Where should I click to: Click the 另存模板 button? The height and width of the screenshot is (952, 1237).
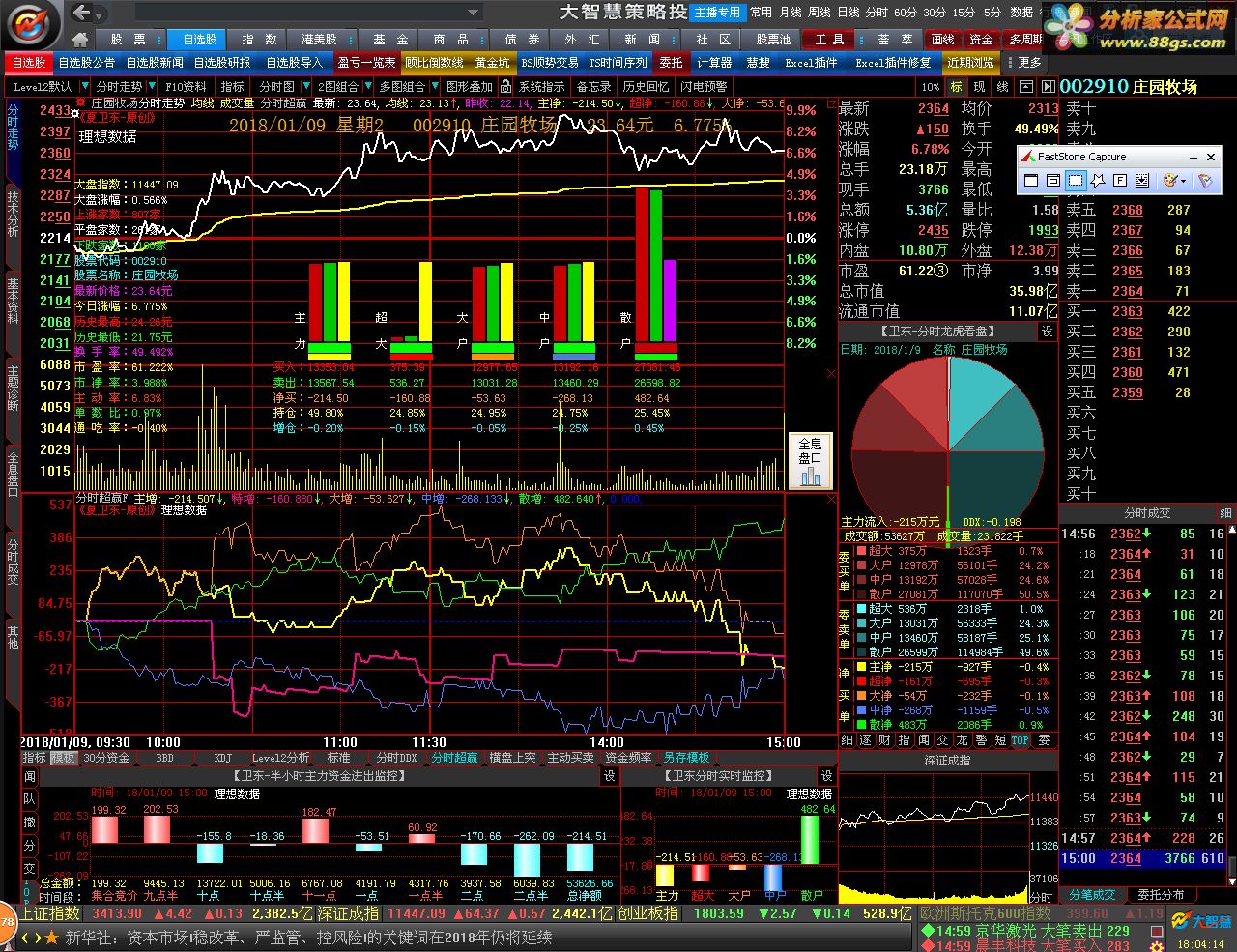coord(686,759)
